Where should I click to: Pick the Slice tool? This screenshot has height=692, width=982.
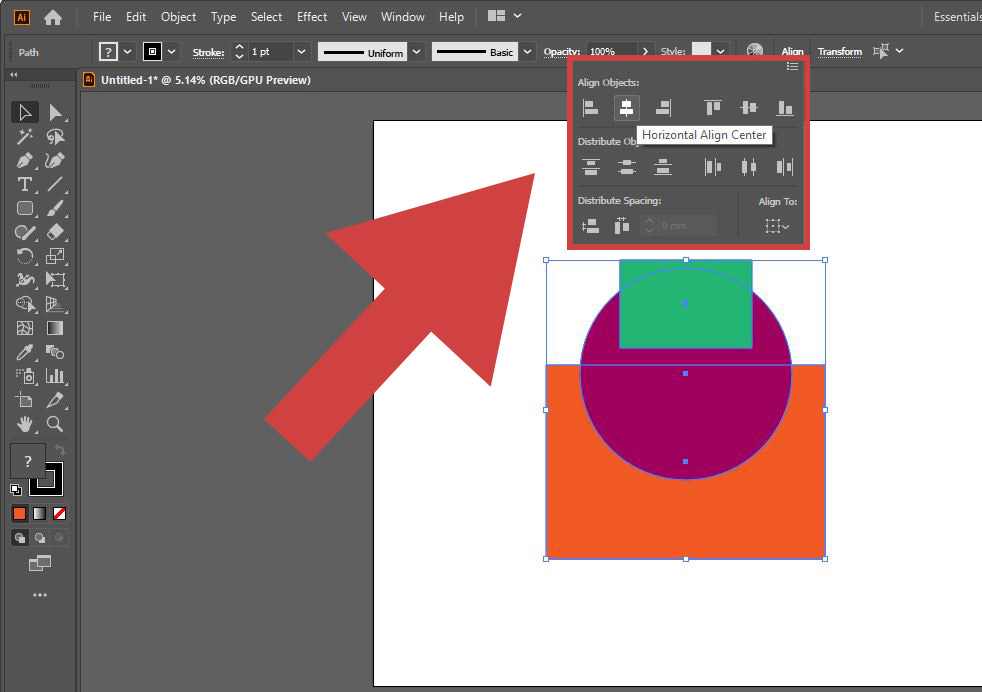click(x=55, y=400)
